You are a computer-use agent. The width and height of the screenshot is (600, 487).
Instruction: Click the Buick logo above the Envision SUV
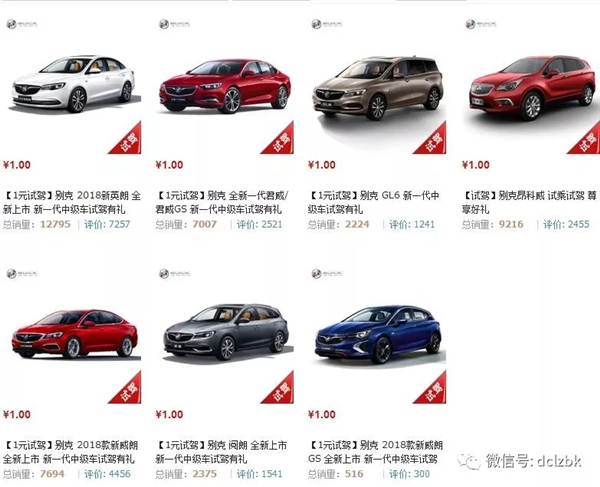(481, 24)
